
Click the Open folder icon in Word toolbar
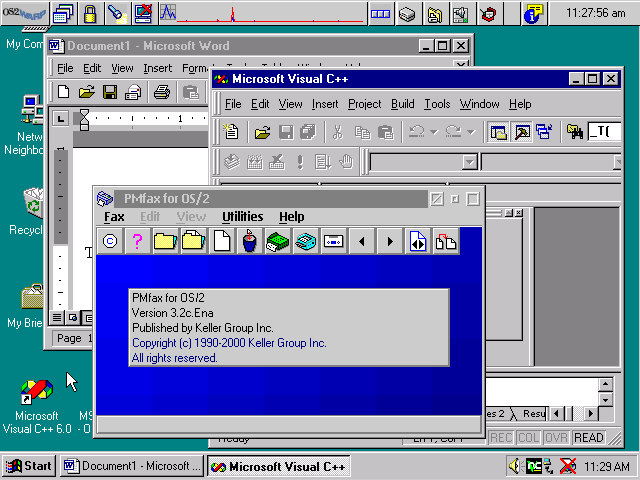point(87,92)
